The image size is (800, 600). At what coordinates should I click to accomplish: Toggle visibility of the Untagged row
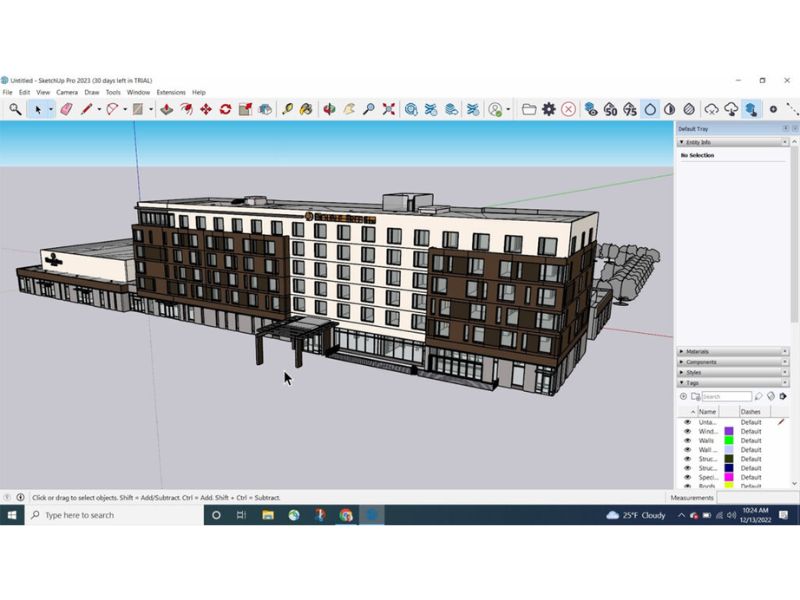[x=687, y=423]
